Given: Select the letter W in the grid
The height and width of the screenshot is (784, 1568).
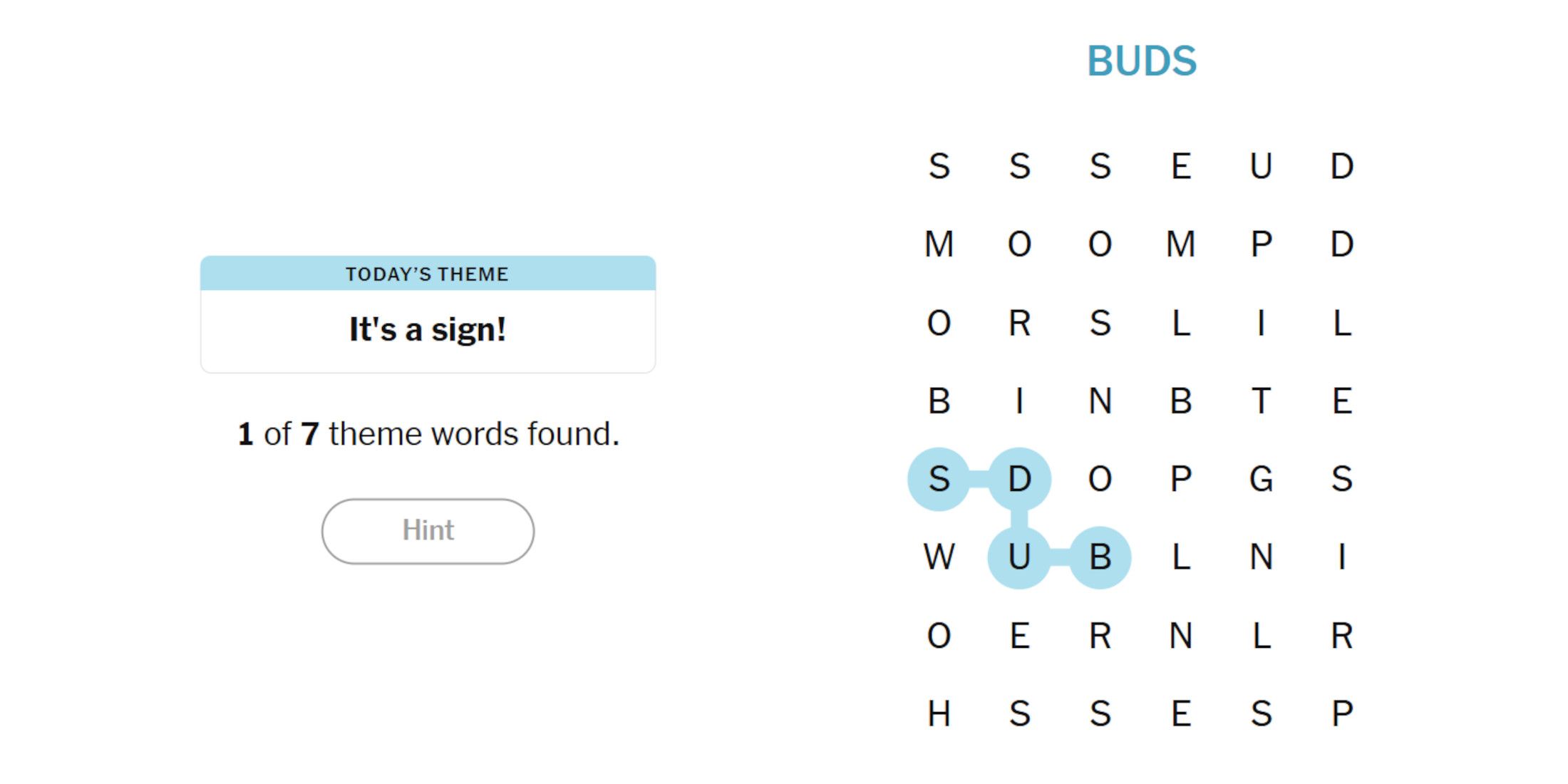Looking at the screenshot, I should click(939, 557).
